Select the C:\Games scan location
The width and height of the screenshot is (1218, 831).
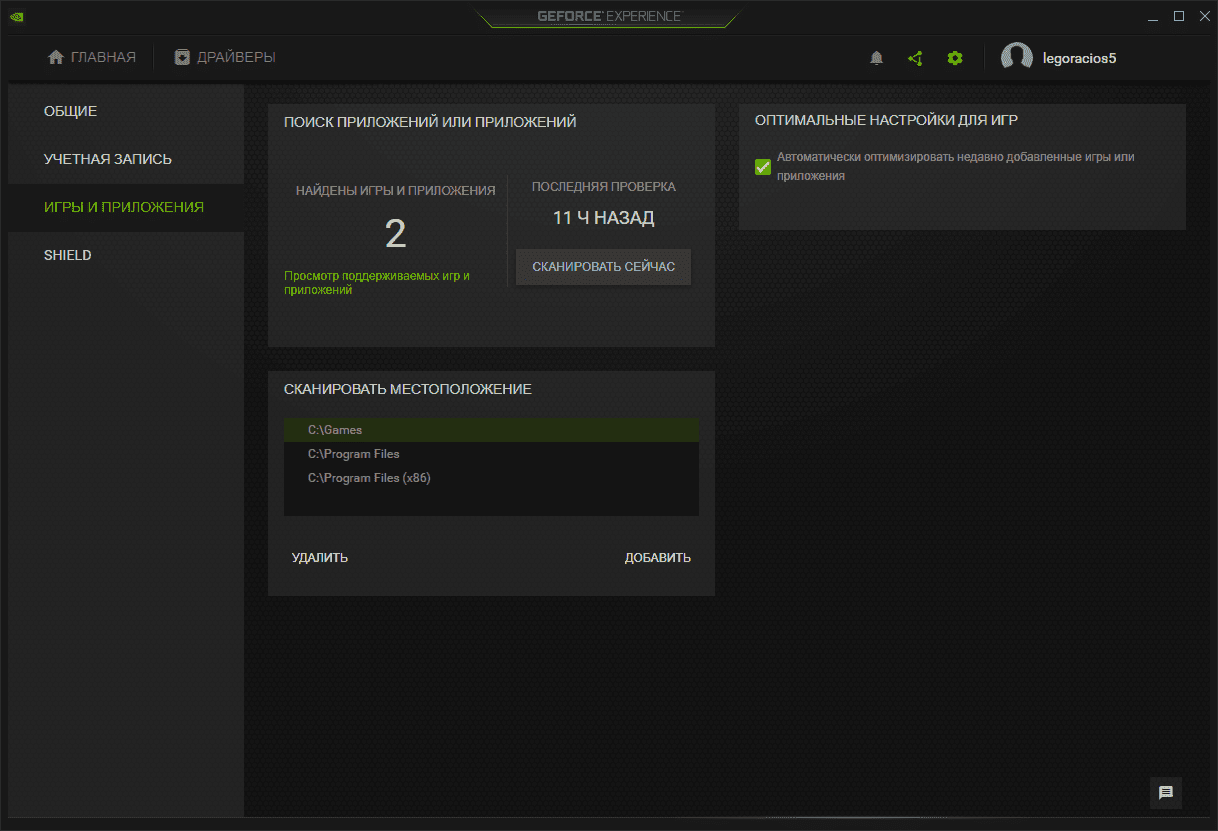491,430
